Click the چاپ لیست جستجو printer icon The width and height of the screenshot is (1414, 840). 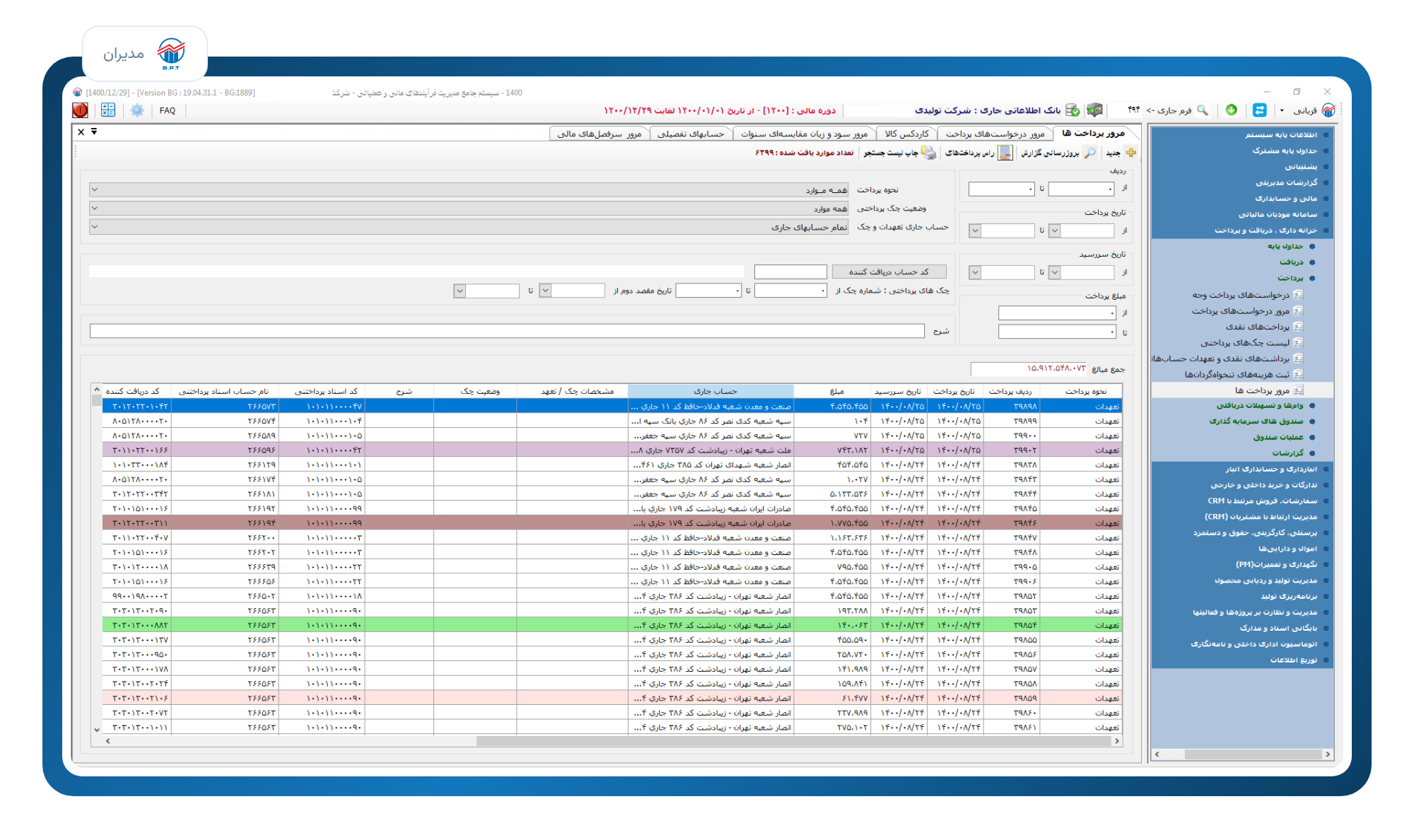click(x=928, y=153)
